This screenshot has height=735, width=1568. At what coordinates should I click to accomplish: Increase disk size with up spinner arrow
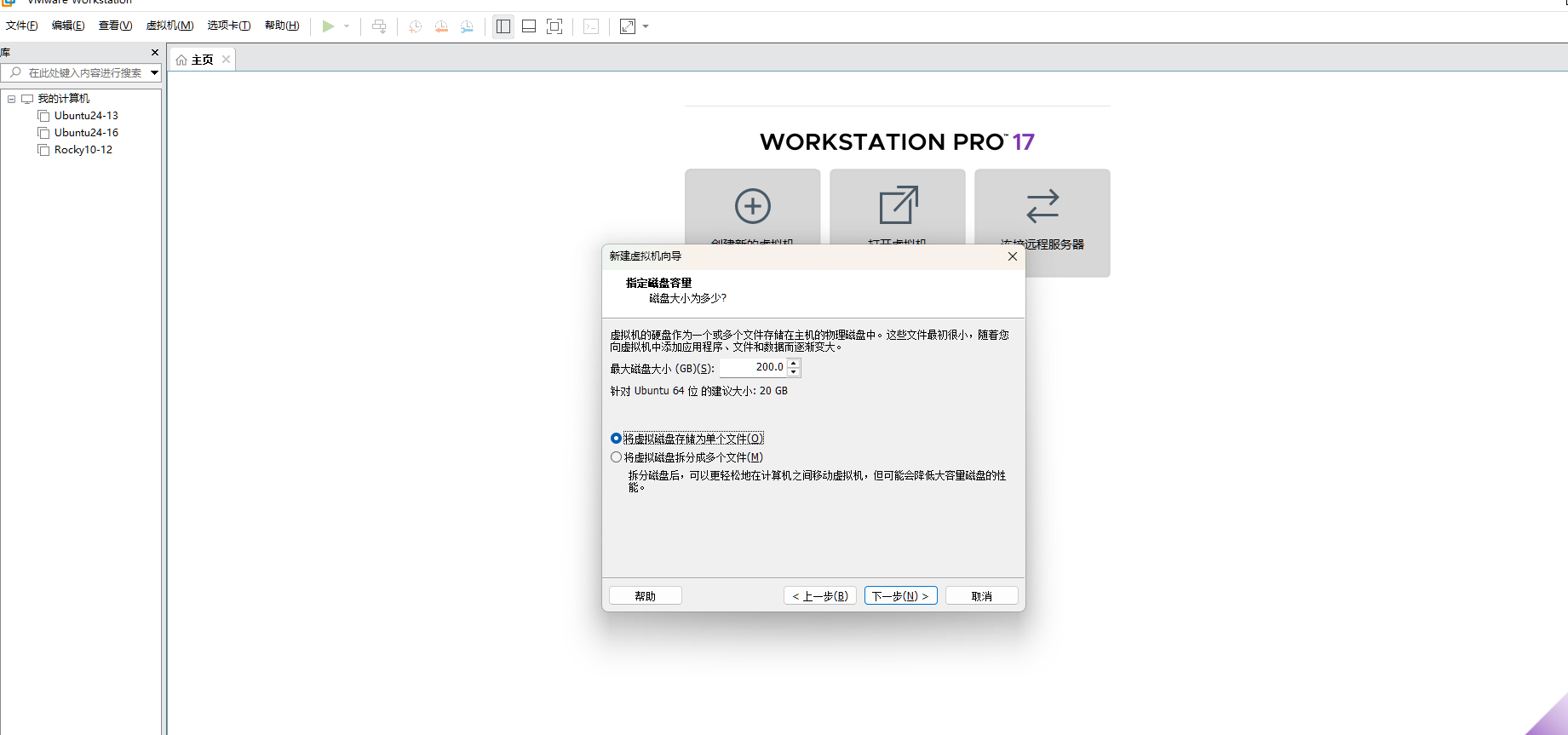point(794,364)
